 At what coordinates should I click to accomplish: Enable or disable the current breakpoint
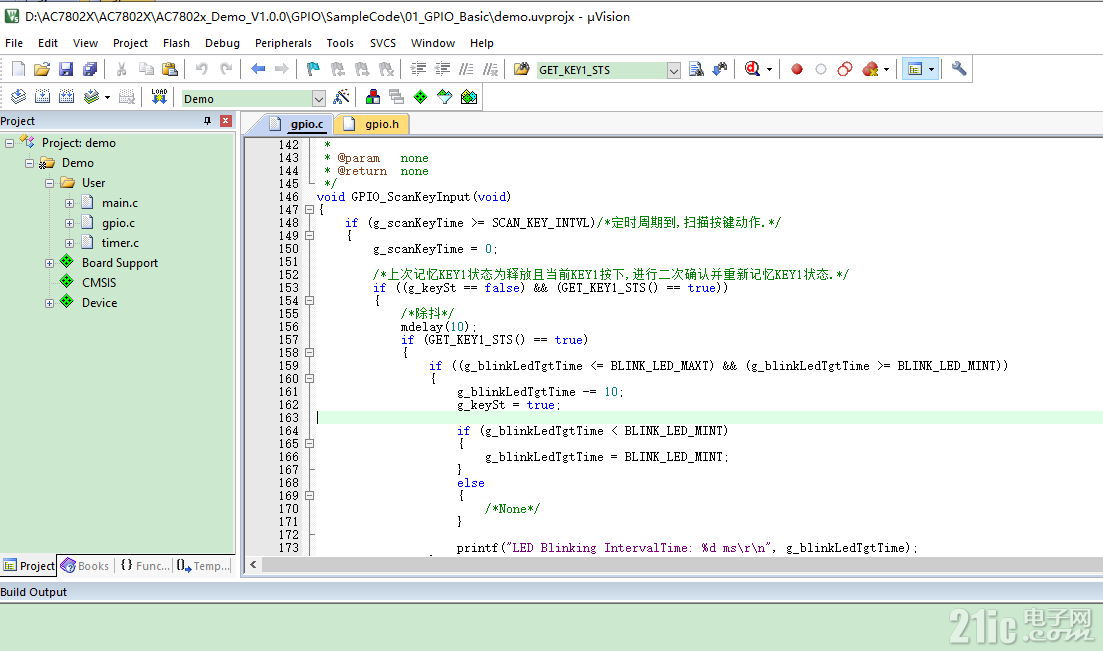coord(820,69)
